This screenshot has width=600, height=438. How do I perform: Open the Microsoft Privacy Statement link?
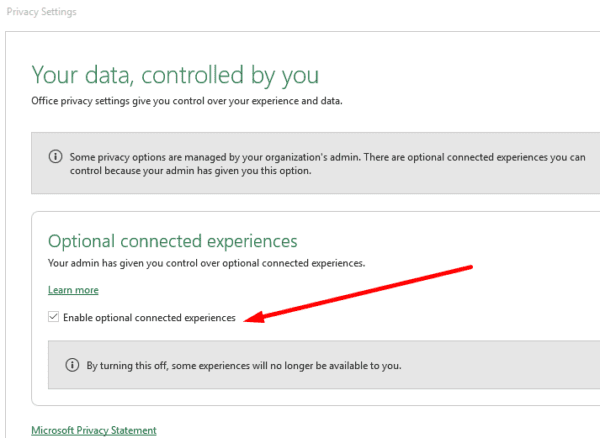[x=94, y=430]
